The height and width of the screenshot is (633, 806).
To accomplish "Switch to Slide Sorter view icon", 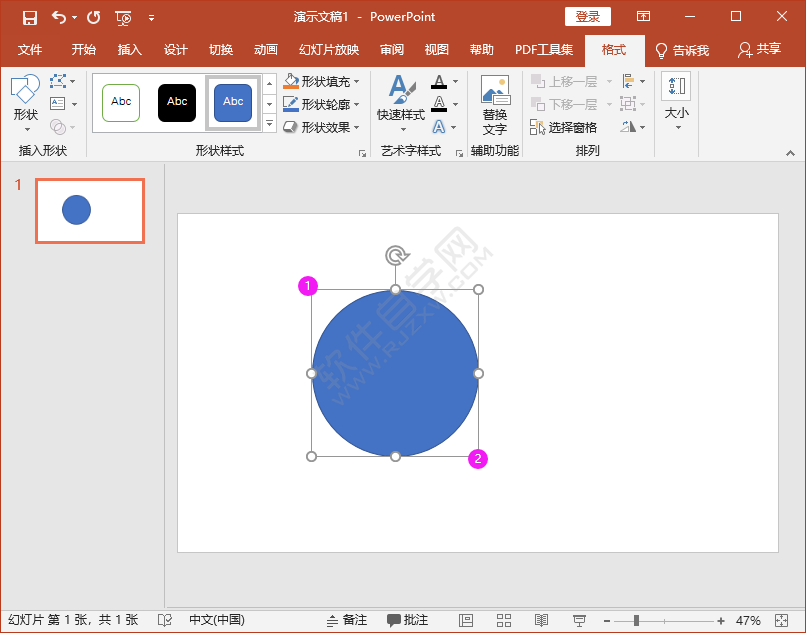I will pyautogui.click(x=504, y=620).
